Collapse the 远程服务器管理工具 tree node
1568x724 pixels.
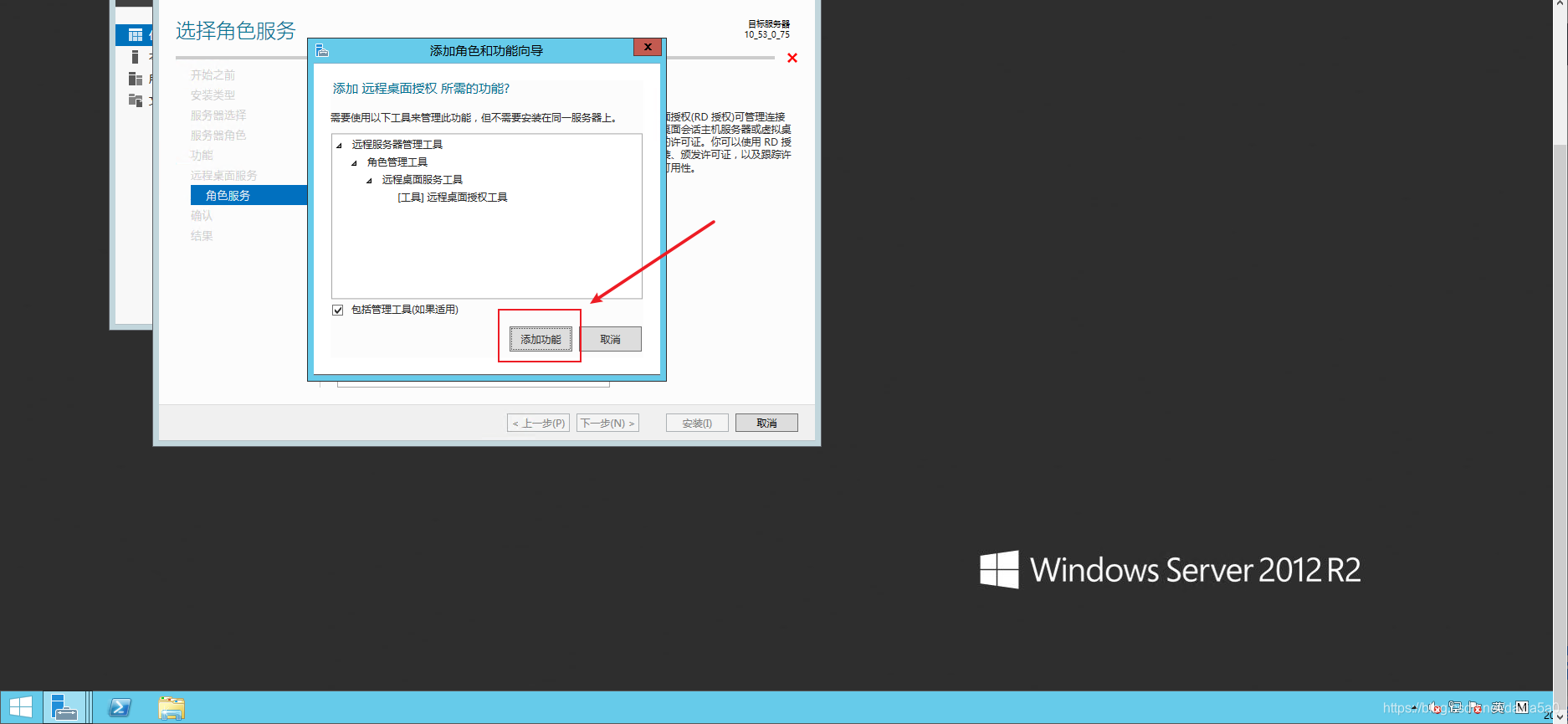tap(339, 146)
